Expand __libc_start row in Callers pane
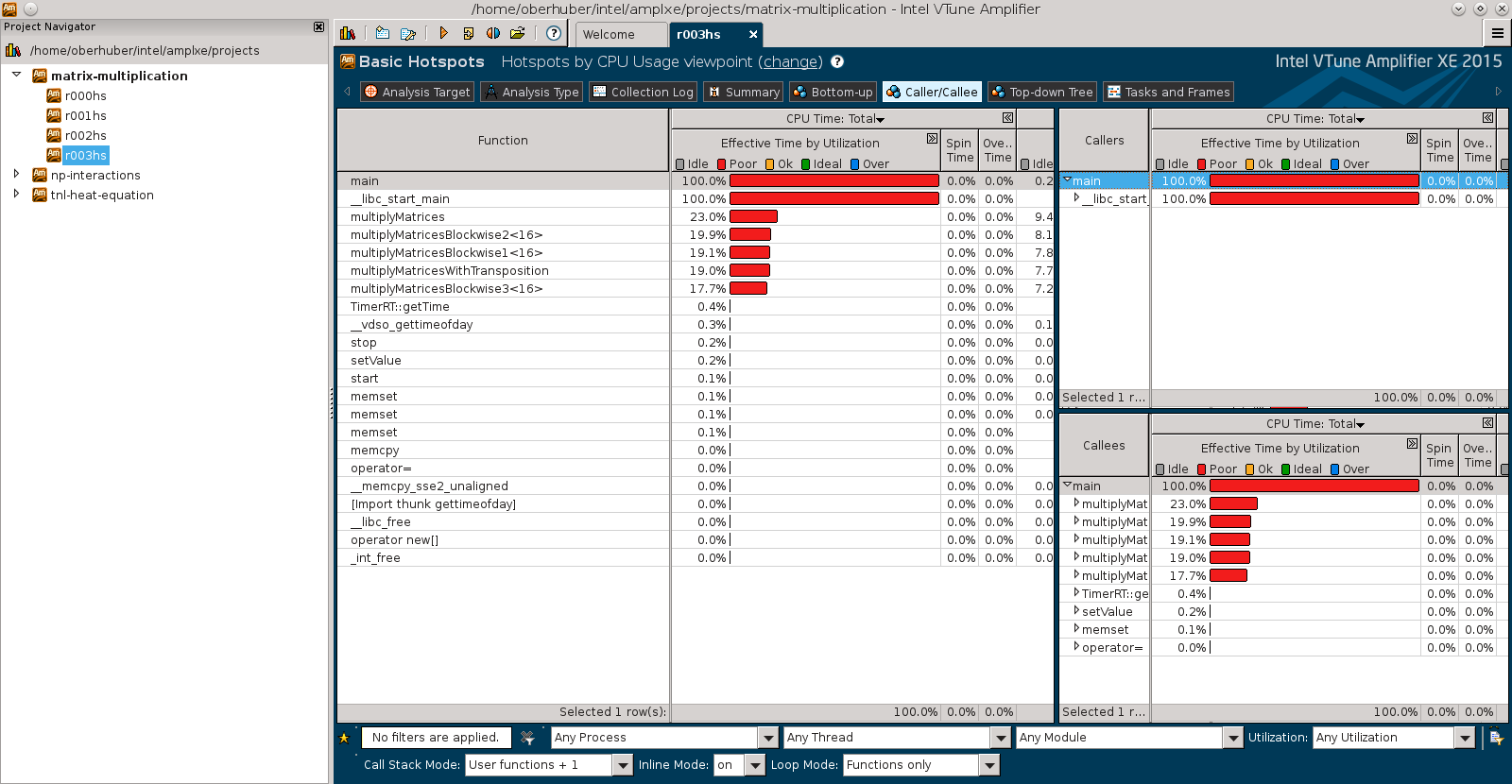This screenshot has height=784, width=1512. tap(1076, 198)
